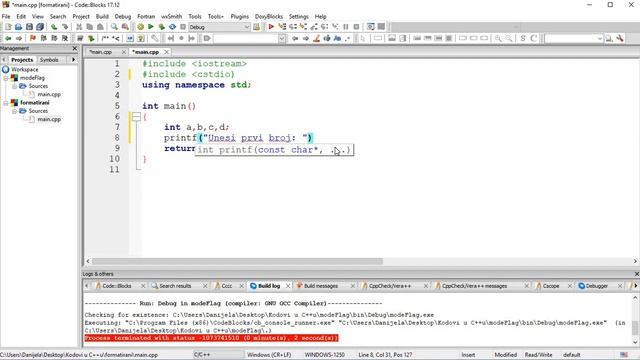Click the Save all files icon
Screen dimensions: 640x360
coord(40,27)
